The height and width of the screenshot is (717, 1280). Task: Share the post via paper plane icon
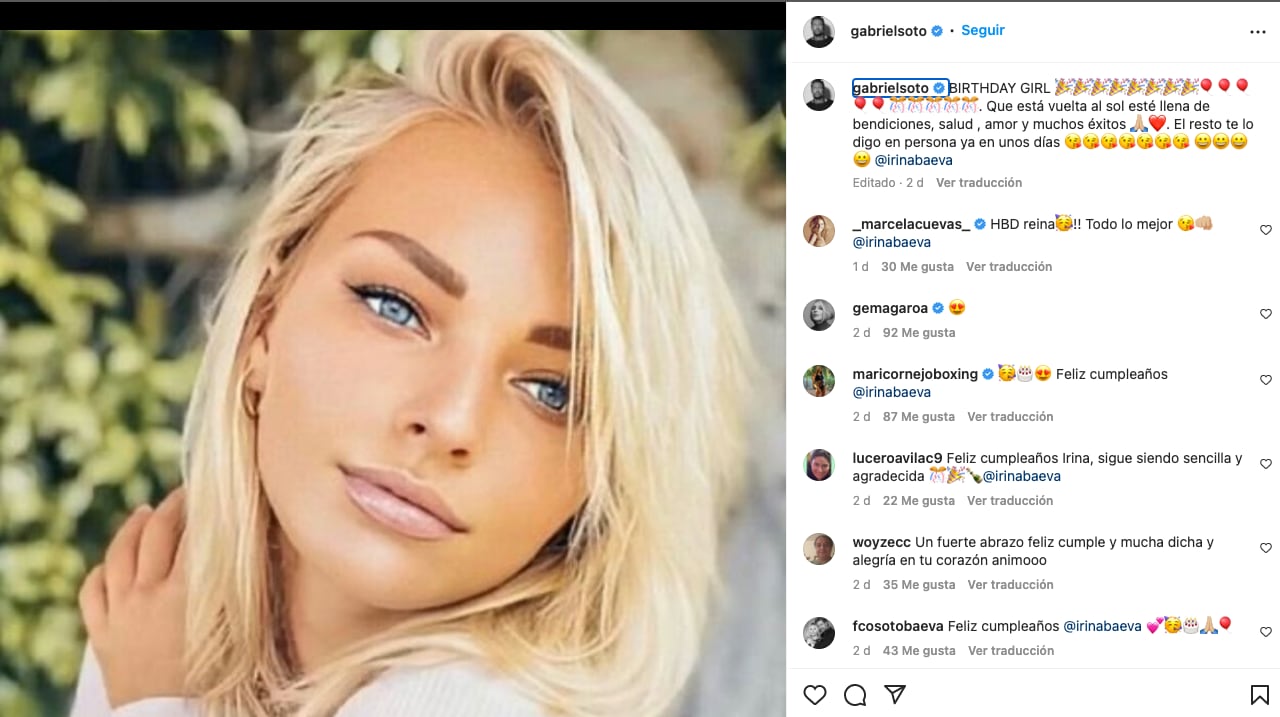pos(895,694)
